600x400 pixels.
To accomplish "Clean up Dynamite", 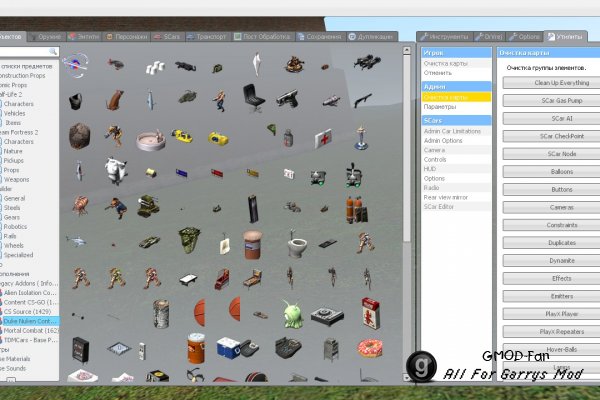I will (551, 261).
